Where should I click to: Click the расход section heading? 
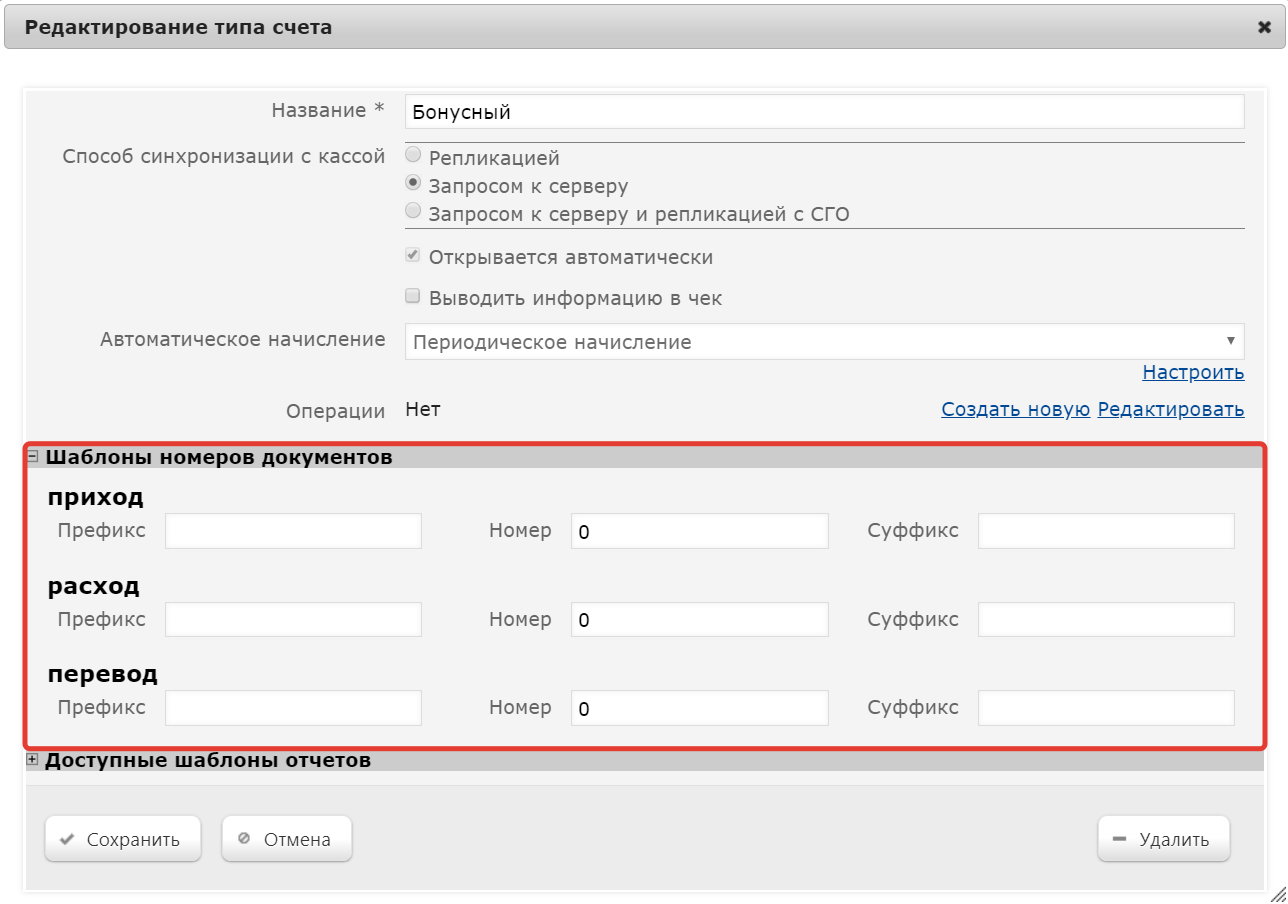point(94,585)
